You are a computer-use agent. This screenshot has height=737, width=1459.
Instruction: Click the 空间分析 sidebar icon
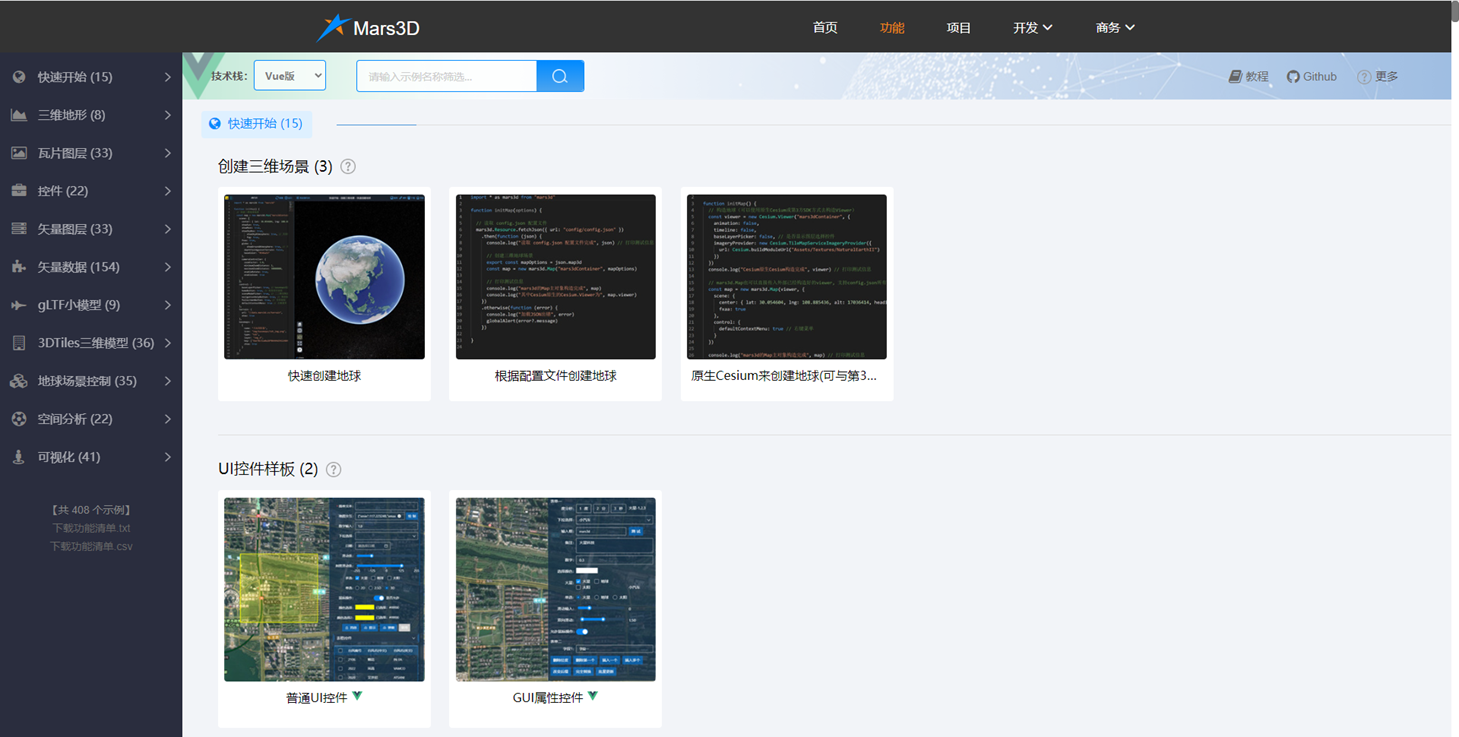(x=18, y=419)
